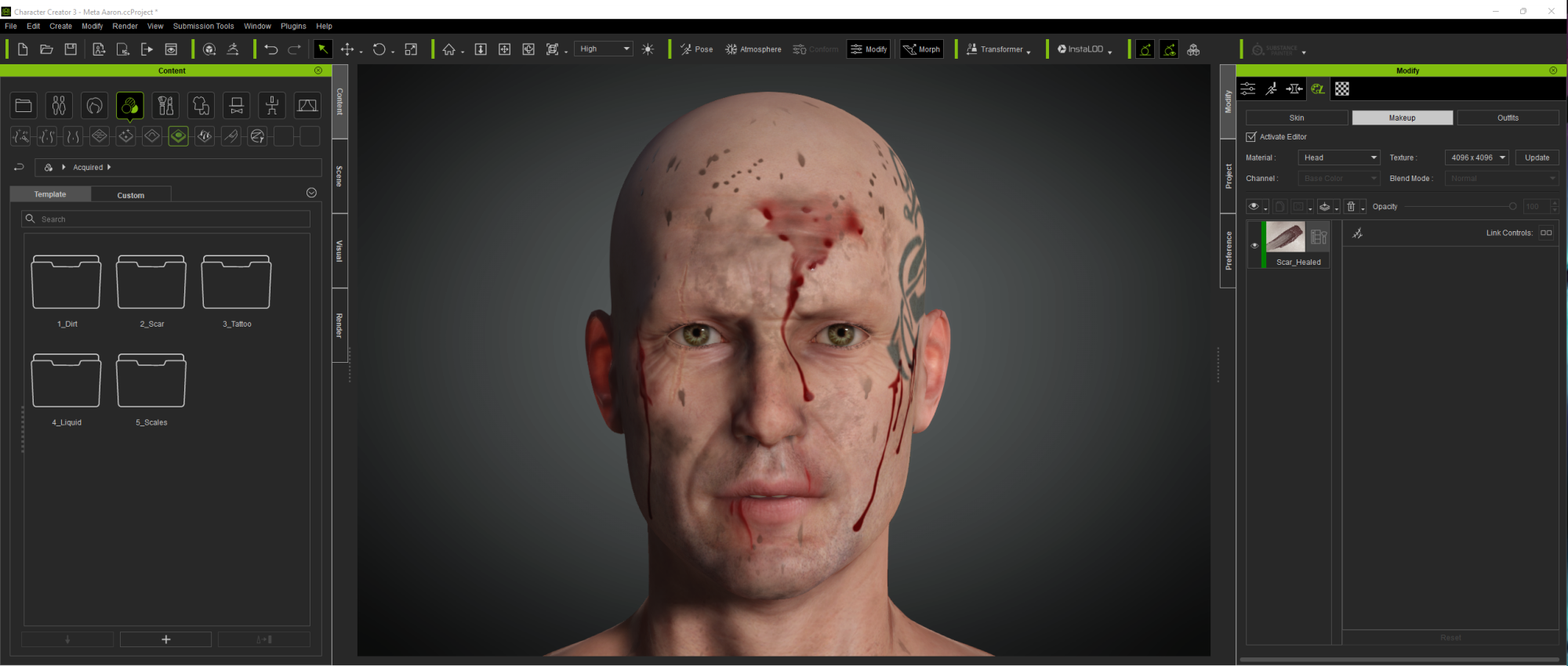This screenshot has width=1568, height=666.
Task: Open the Motion tab icon in Modify panel
Action: pyautogui.click(x=1271, y=89)
